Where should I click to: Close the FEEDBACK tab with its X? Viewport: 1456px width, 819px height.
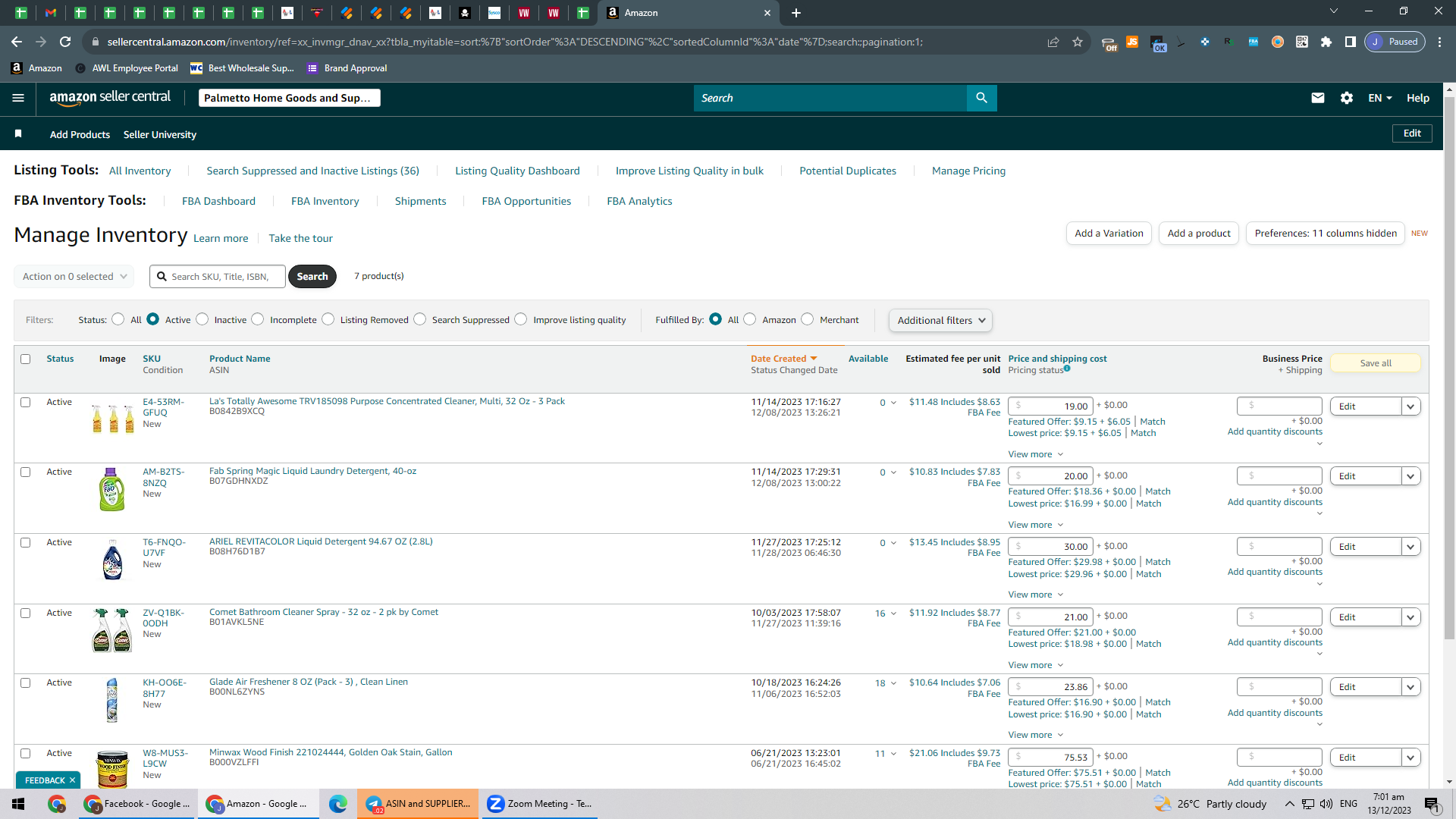[x=73, y=780]
